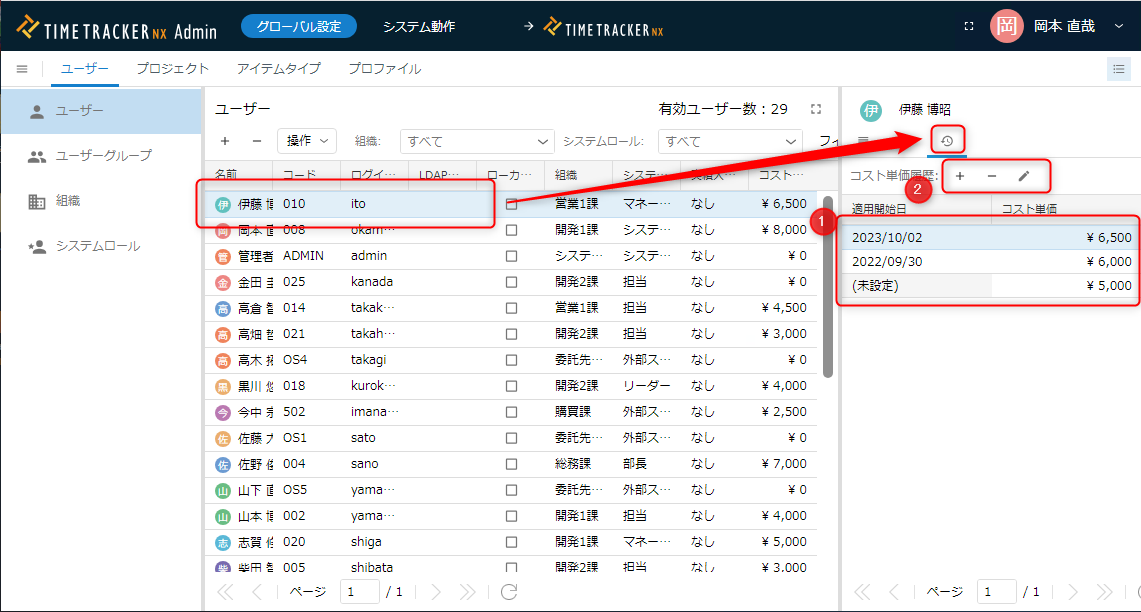
Task: Check the local checkbox for user ito
Action: [x=512, y=204]
